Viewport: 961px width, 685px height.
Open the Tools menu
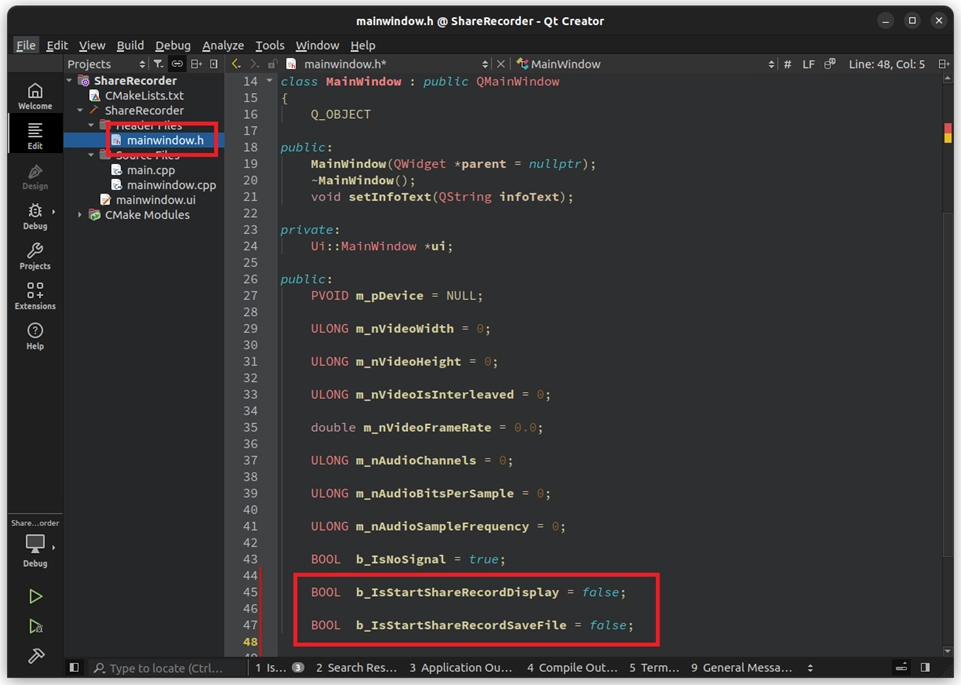tap(270, 45)
